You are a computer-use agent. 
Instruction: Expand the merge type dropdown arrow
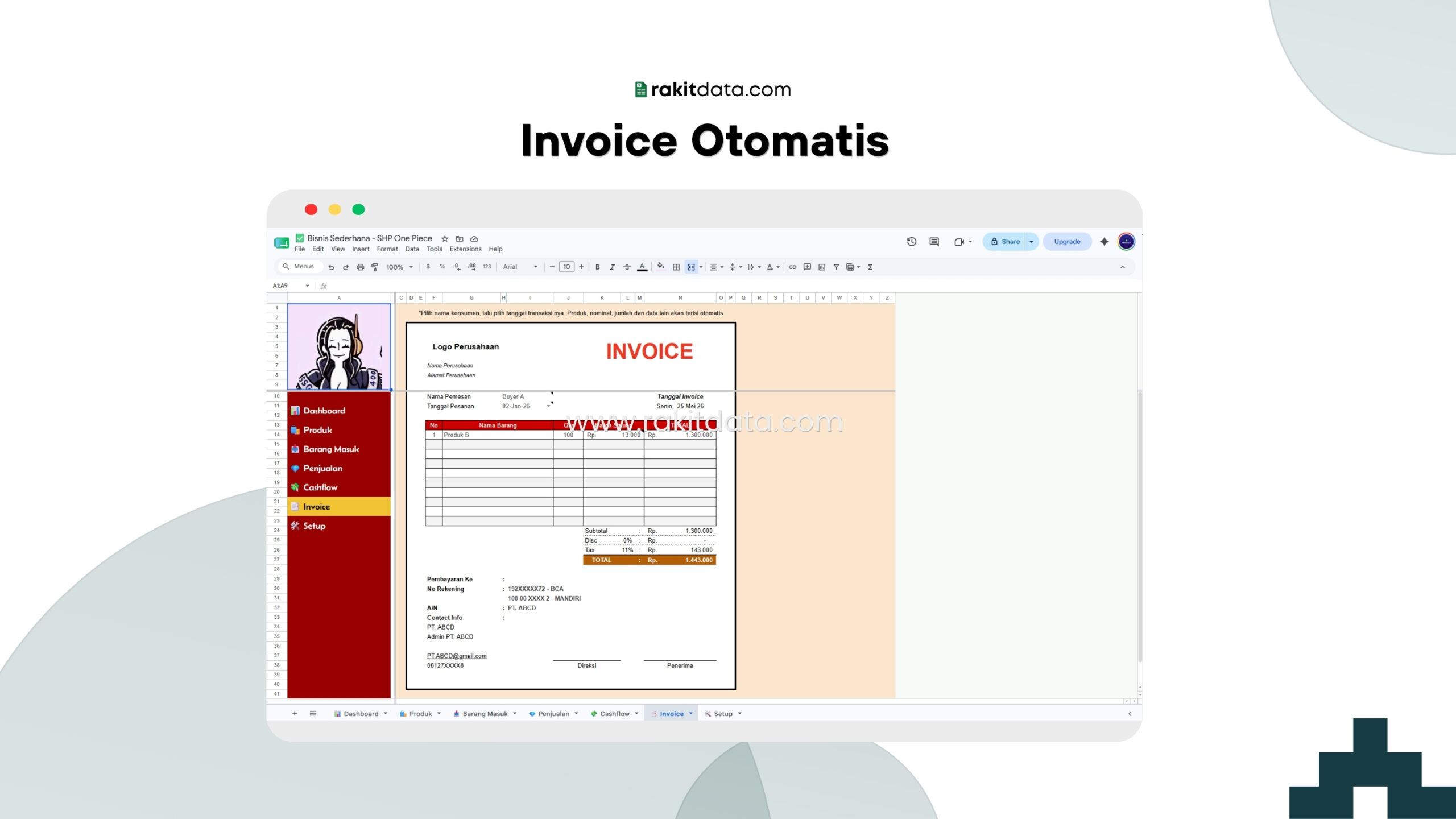[x=701, y=267]
